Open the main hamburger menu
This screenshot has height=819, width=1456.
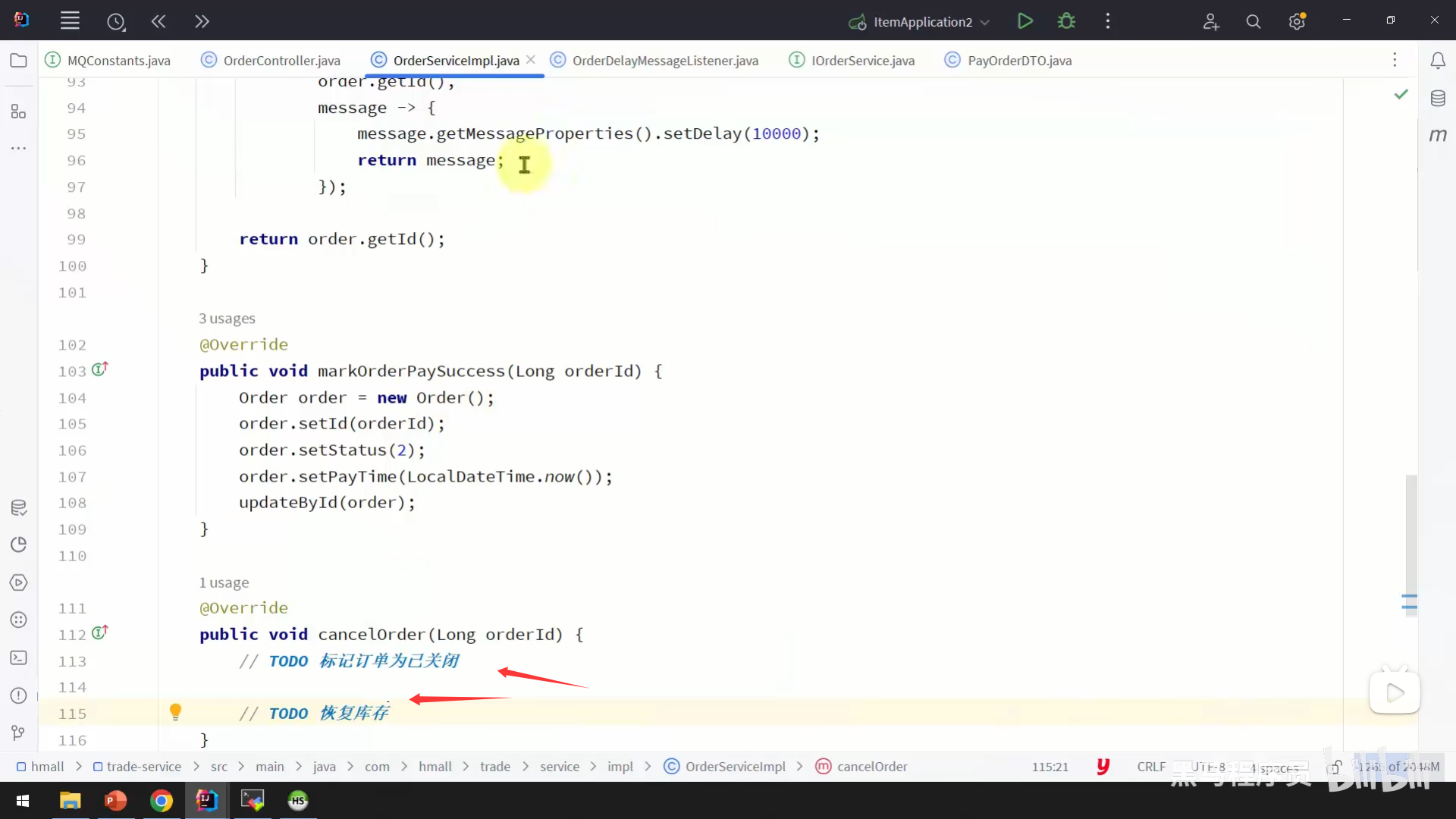[70, 21]
